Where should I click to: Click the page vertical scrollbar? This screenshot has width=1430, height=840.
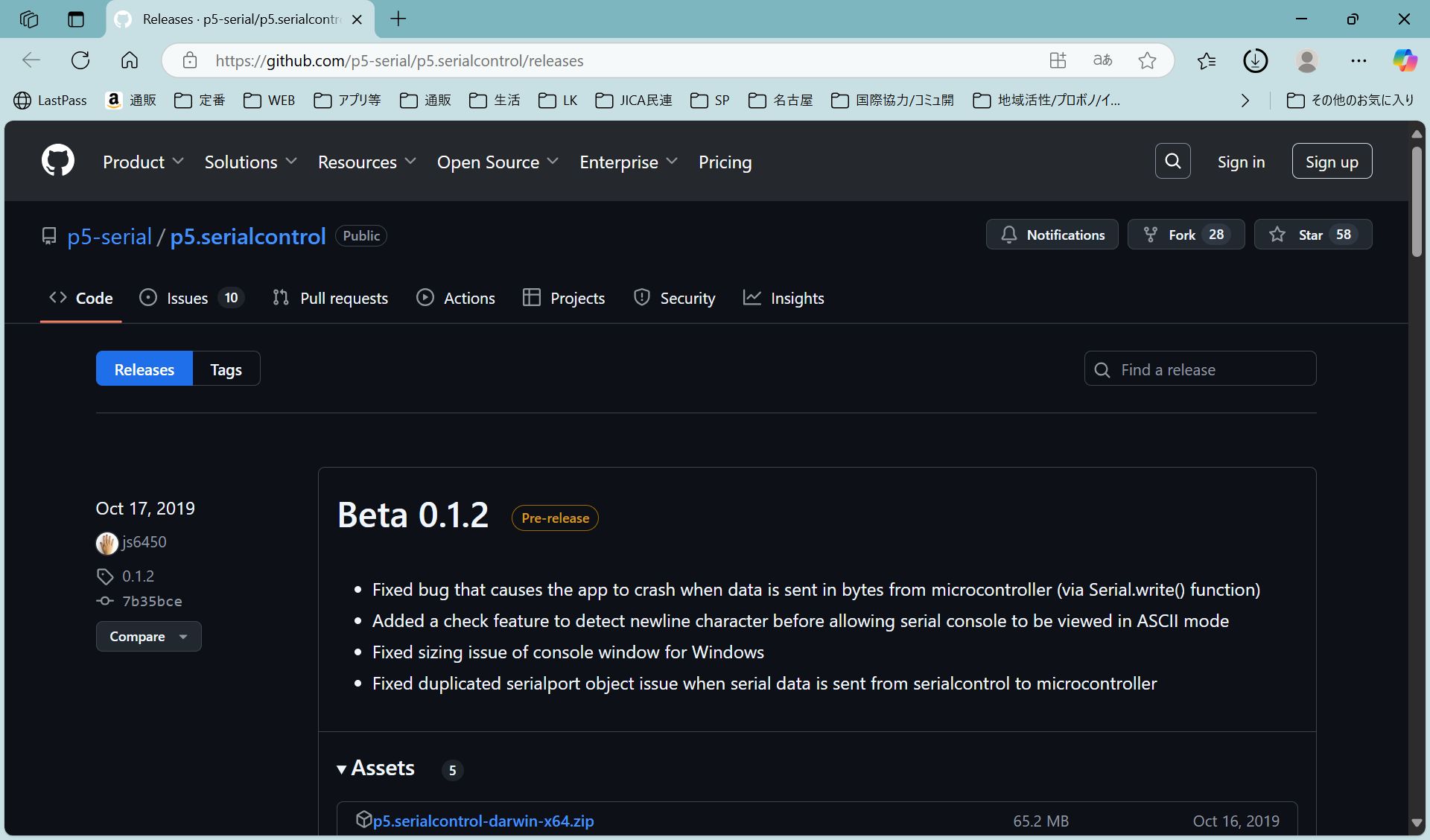pyautogui.click(x=1417, y=203)
